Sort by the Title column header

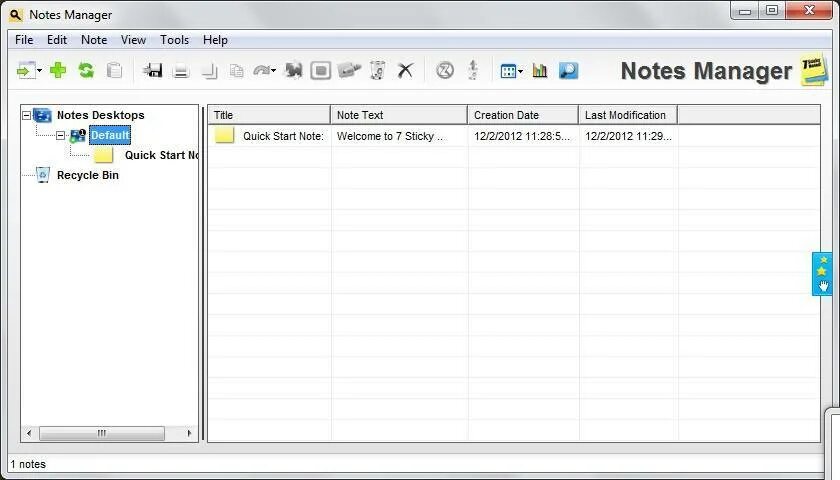pos(269,115)
